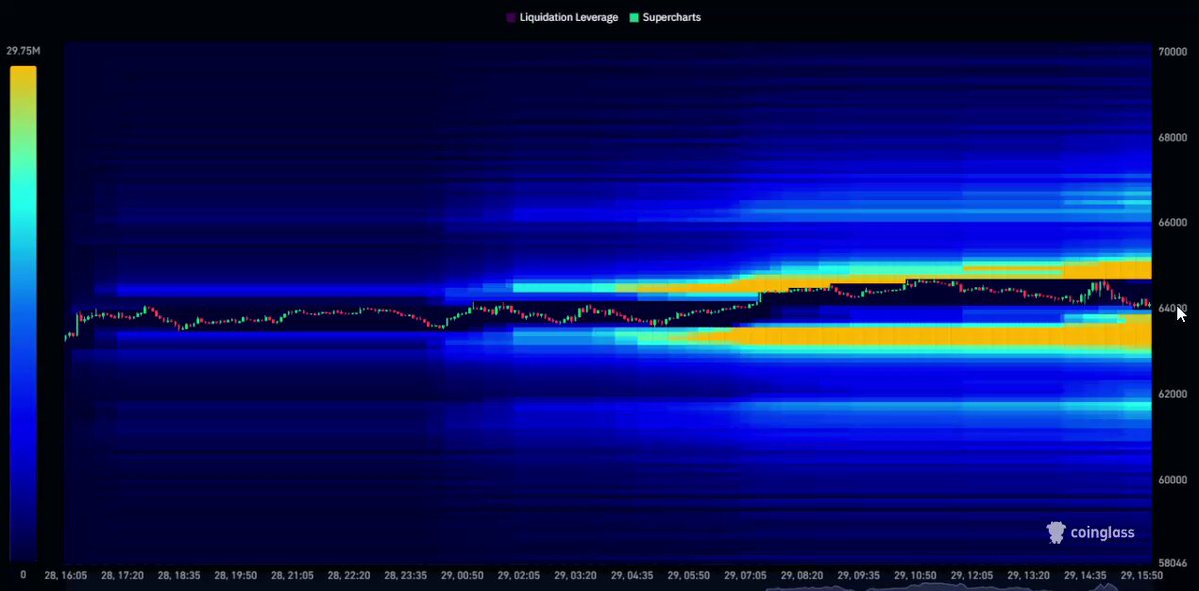Click the "29, 14:35" time label
1199x591 pixels.
click(1086, 575)
